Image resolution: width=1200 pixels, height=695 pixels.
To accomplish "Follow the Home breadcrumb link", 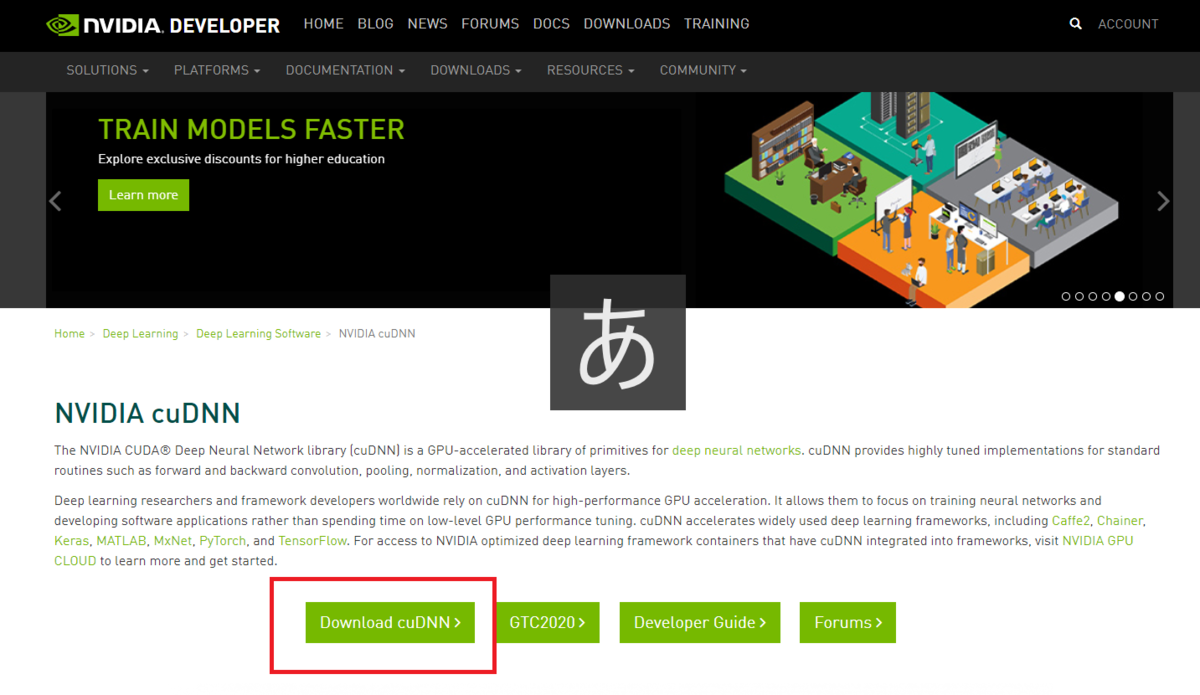I will (69, 334).
